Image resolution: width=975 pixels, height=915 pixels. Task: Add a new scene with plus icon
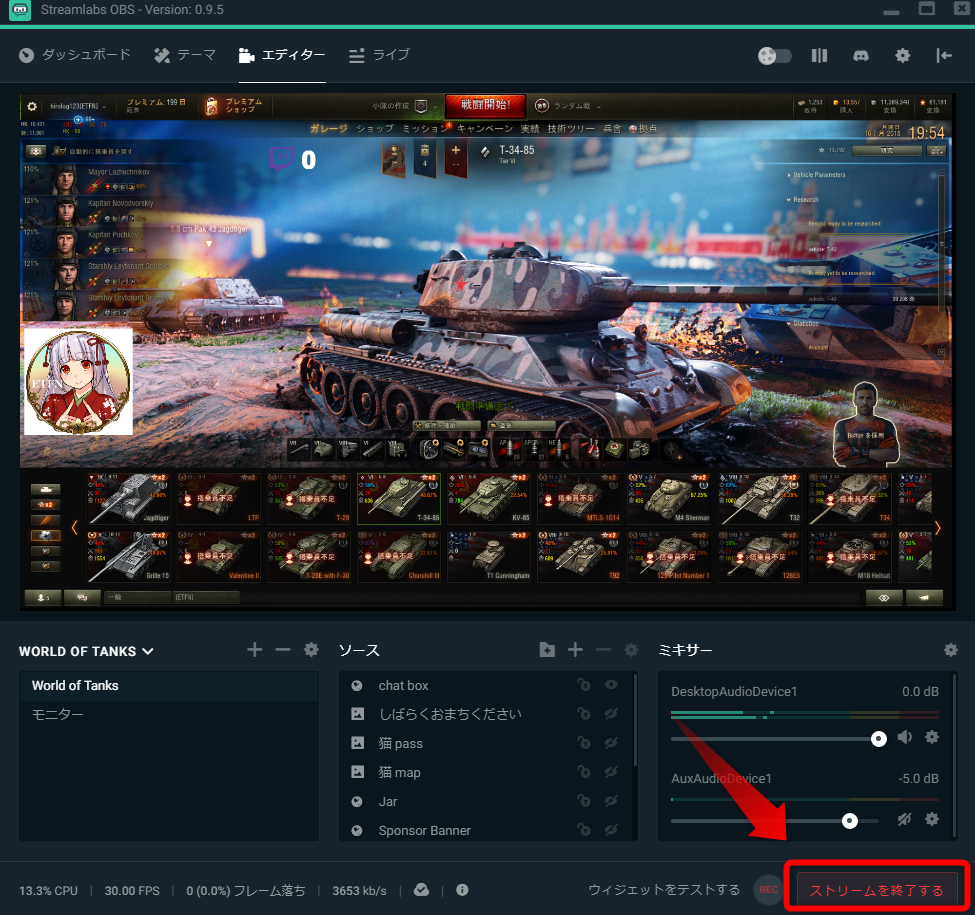coord(254,650)
